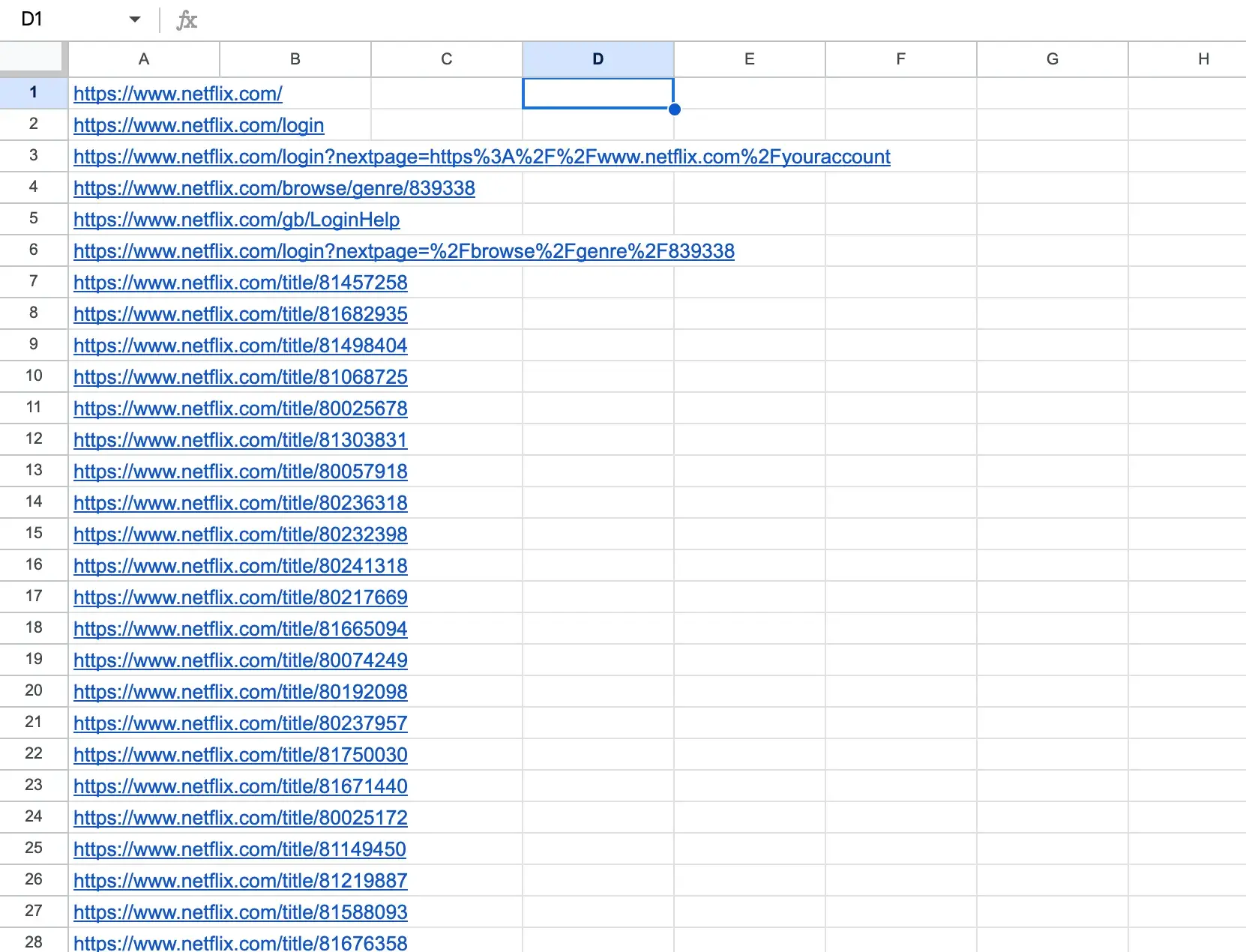The height and width of the screenshot is (952, 1246).
Task: Select empty cell F10
Action: (900, 376)
